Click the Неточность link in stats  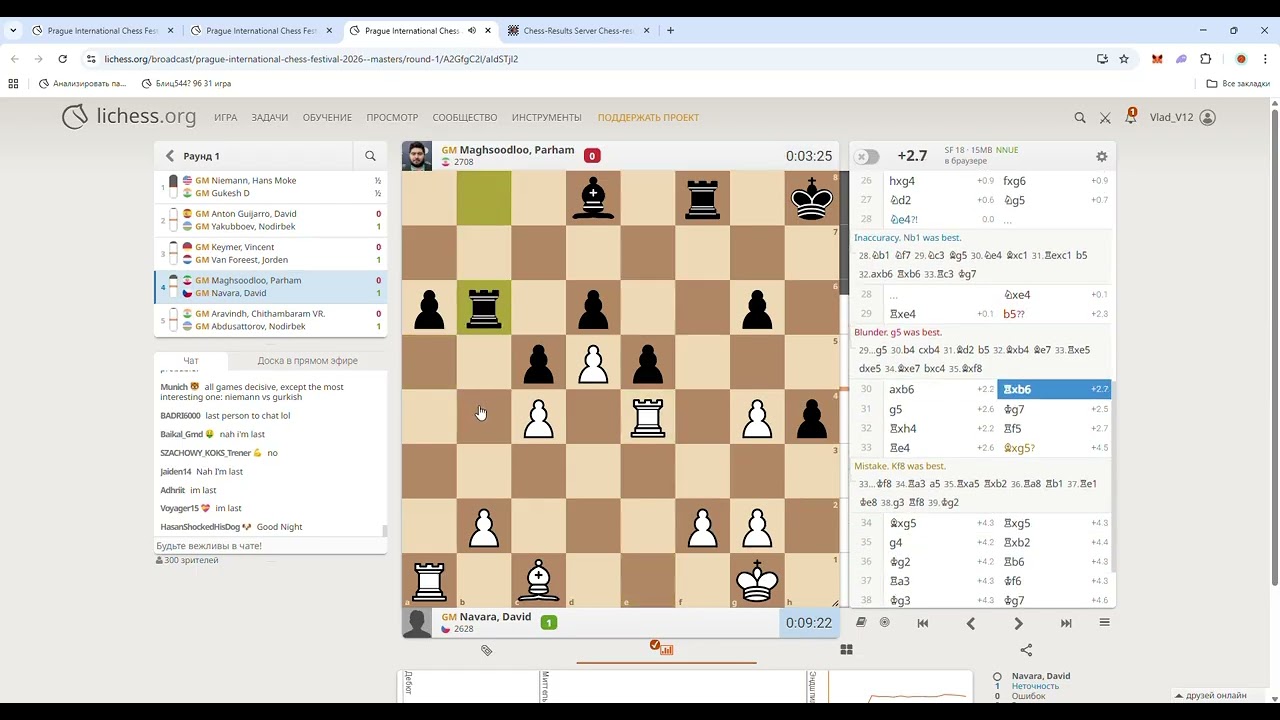click(x=1035, y=686)
